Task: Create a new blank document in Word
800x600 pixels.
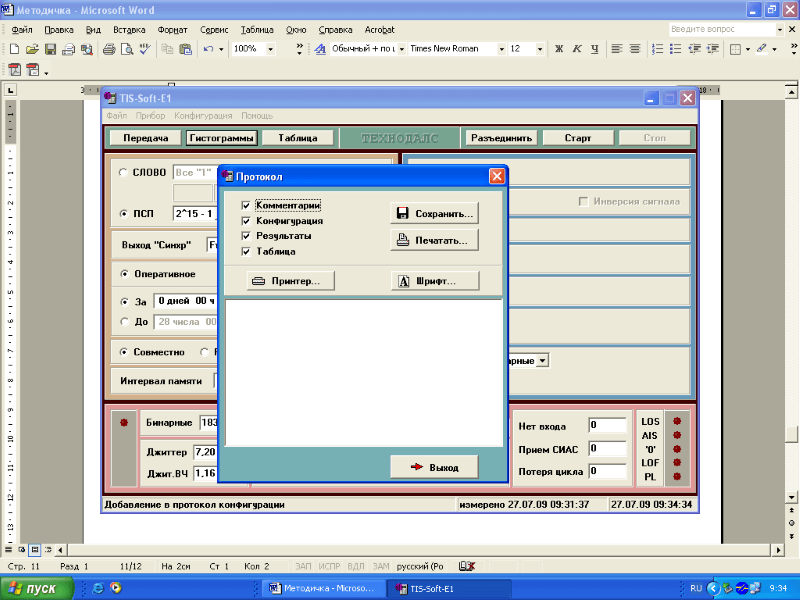Action: pos(14,49)
